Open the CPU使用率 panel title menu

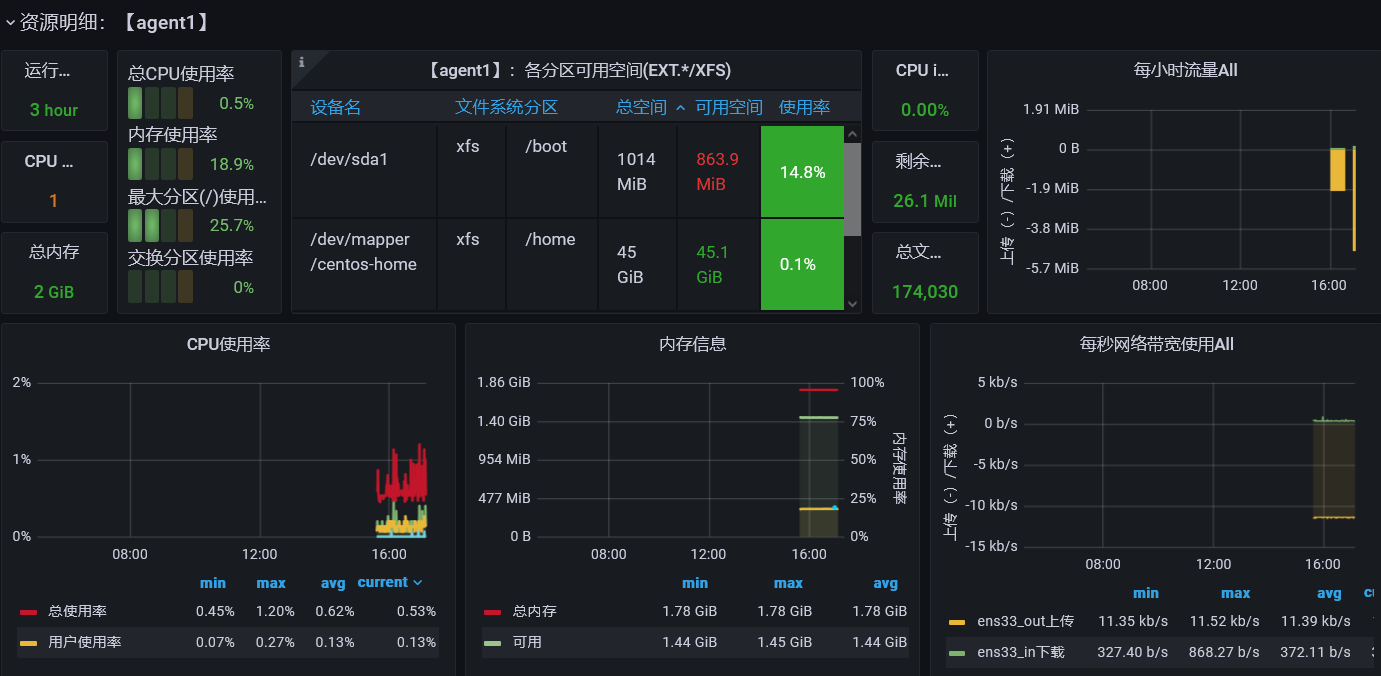[228, 344]
